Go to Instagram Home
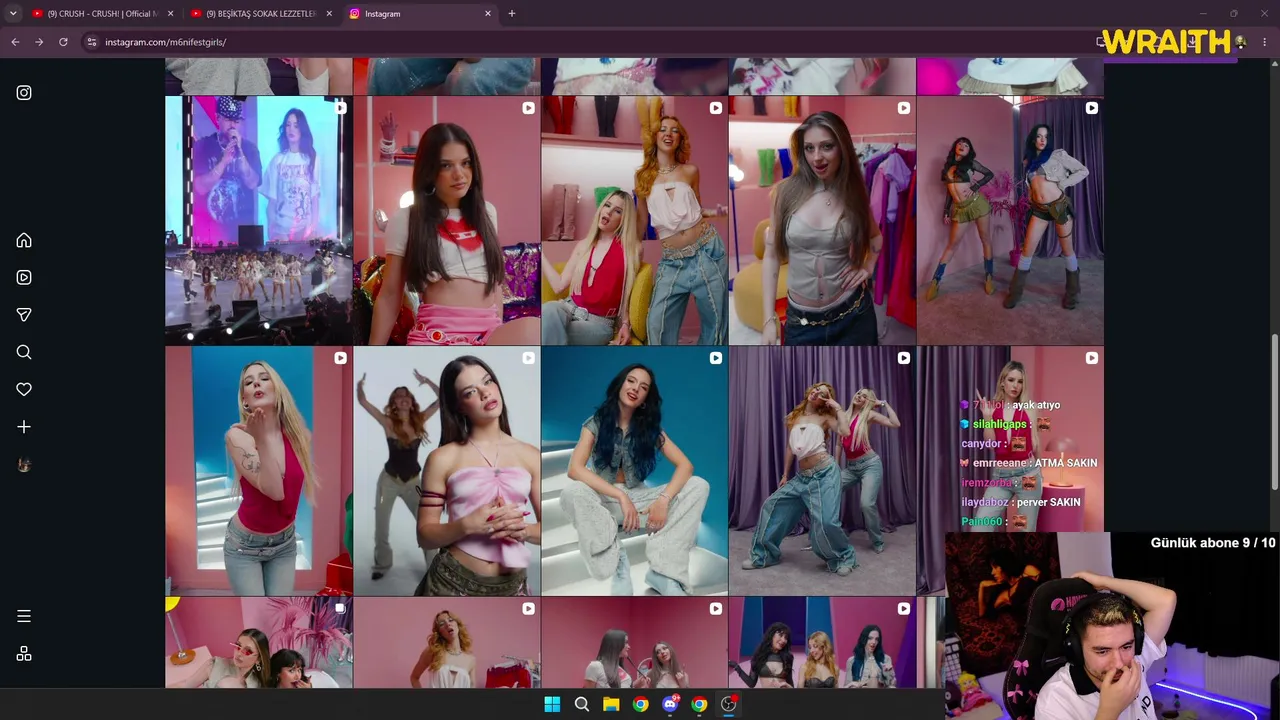 tap(24, 240)
